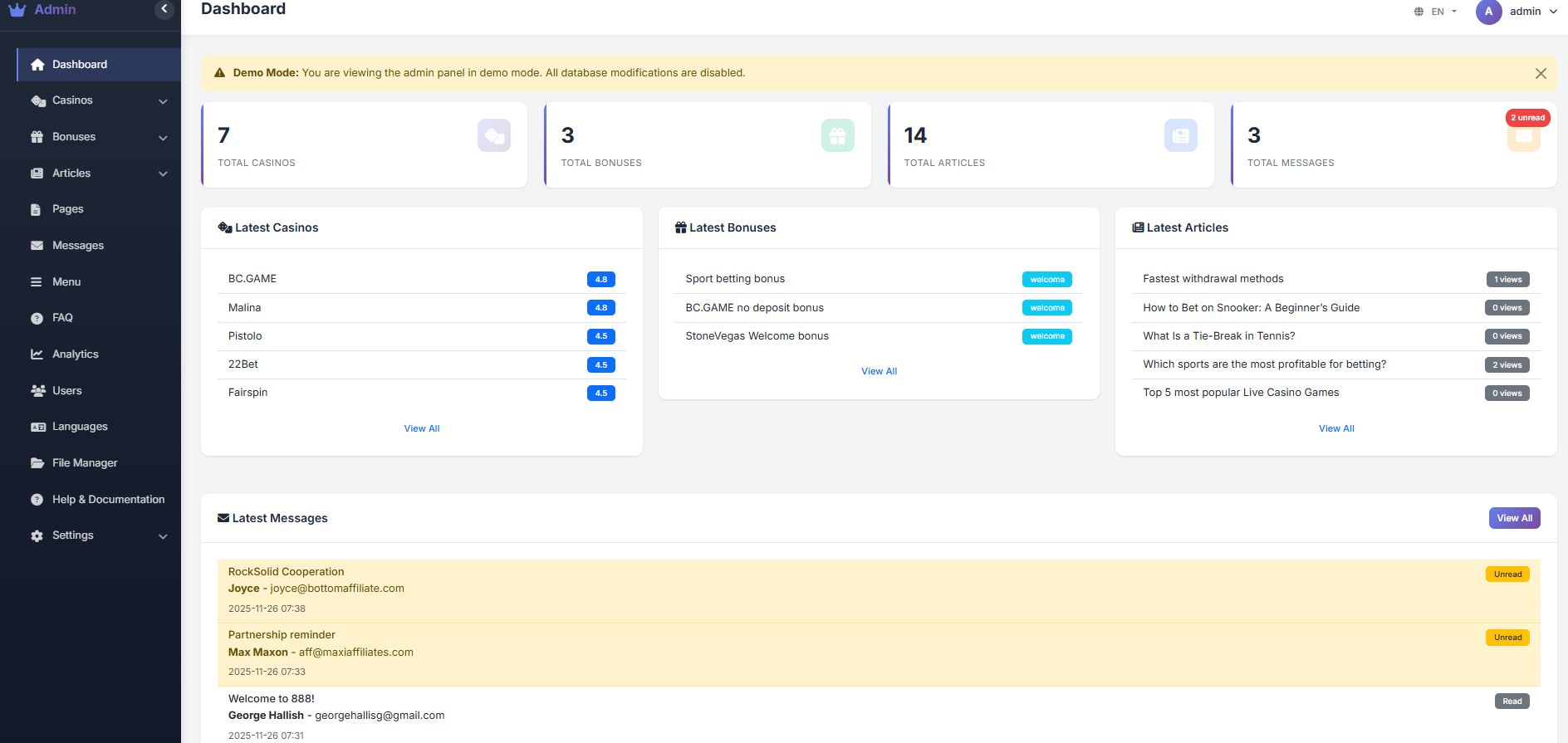This screenshot has height=743, width=1568.
Task: Open the EN language dropdown
Action: 1436,12
